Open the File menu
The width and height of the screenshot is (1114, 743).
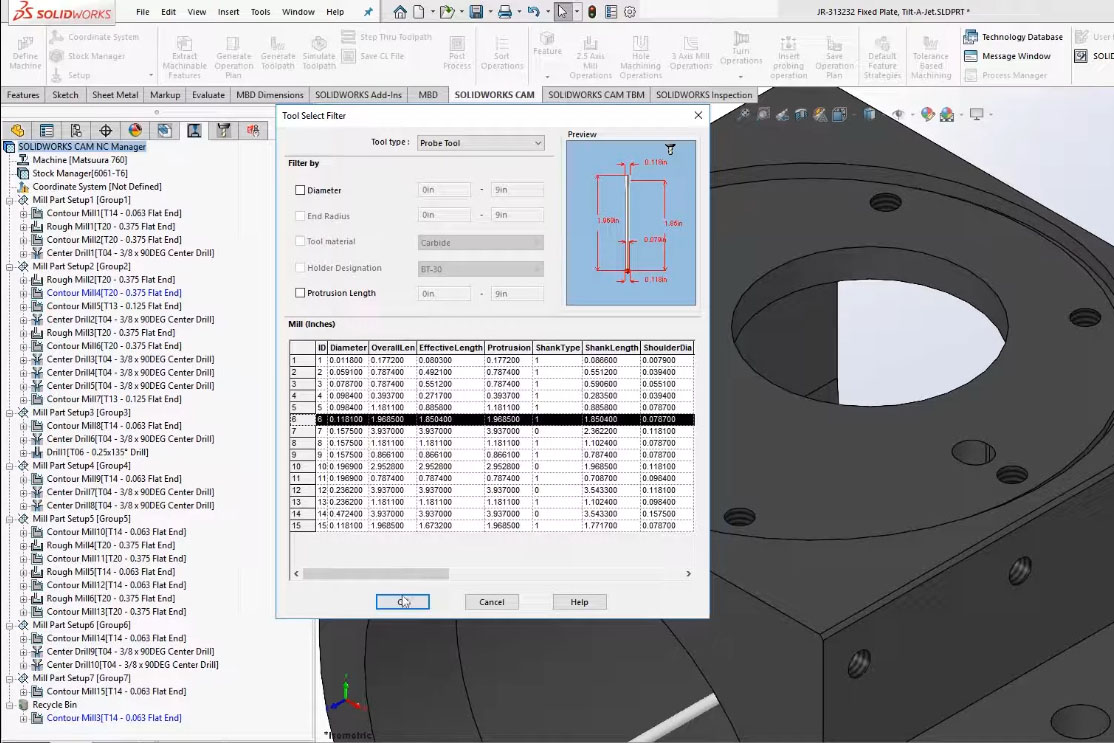143,12
